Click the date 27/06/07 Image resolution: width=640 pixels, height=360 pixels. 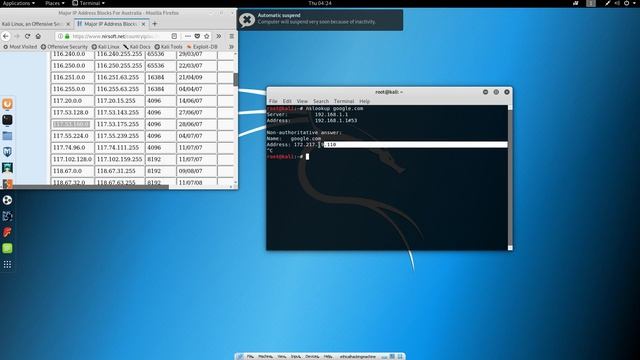[x=190, y=113]
